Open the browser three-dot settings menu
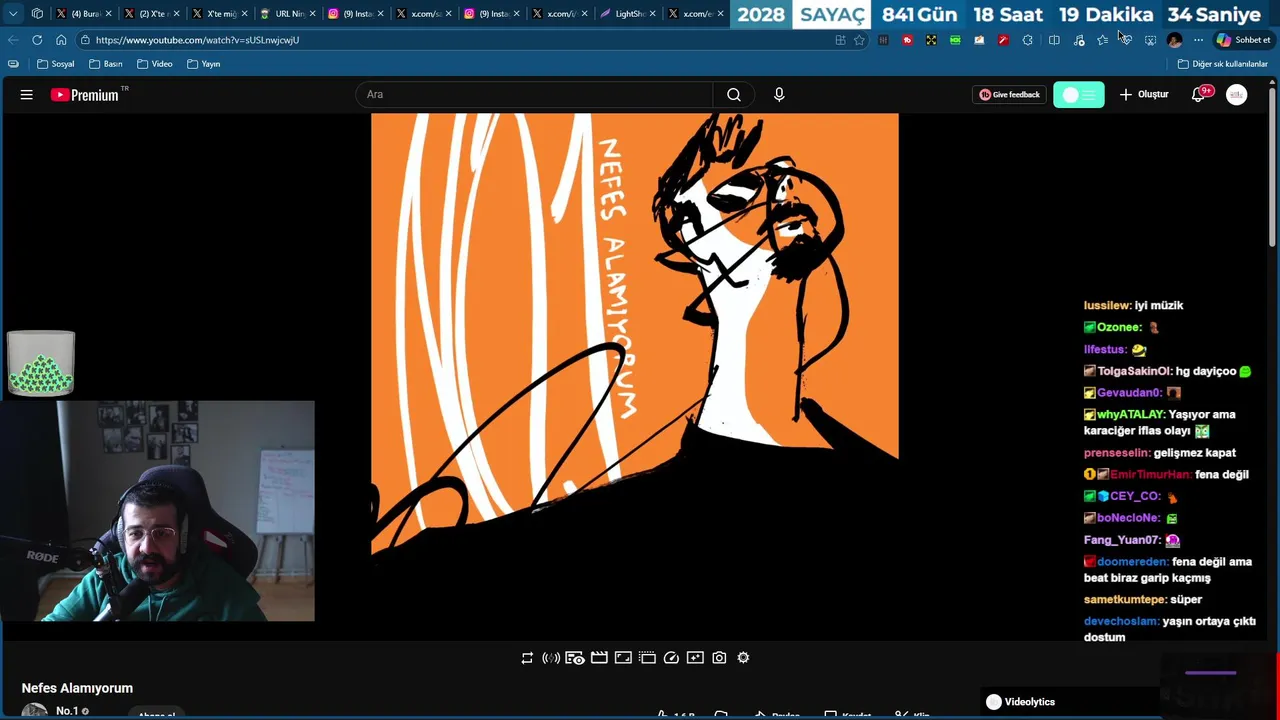This screenshot has width=1280, height=720. [1198, 40]
